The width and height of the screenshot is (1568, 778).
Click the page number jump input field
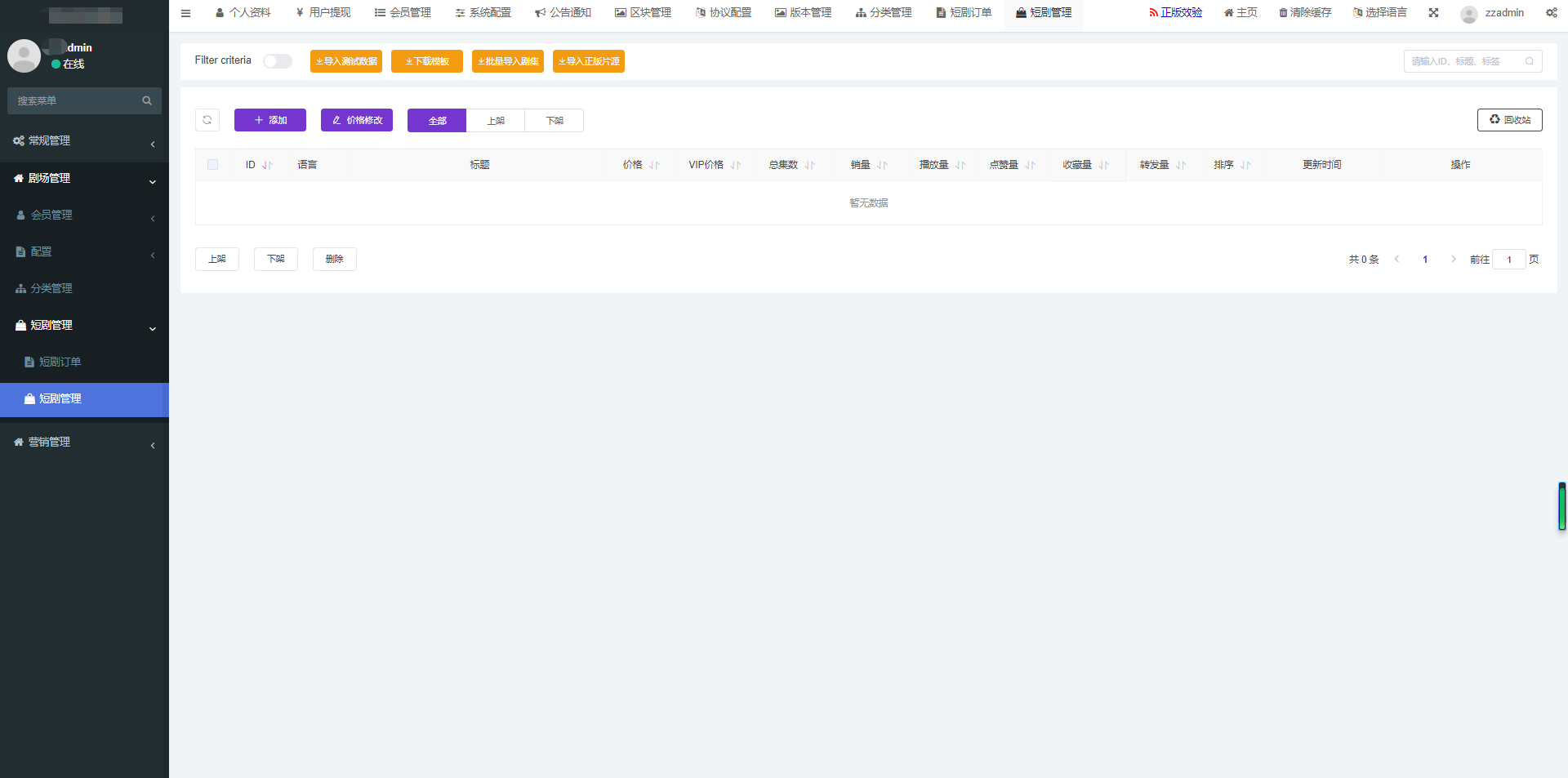(1508, 260)
